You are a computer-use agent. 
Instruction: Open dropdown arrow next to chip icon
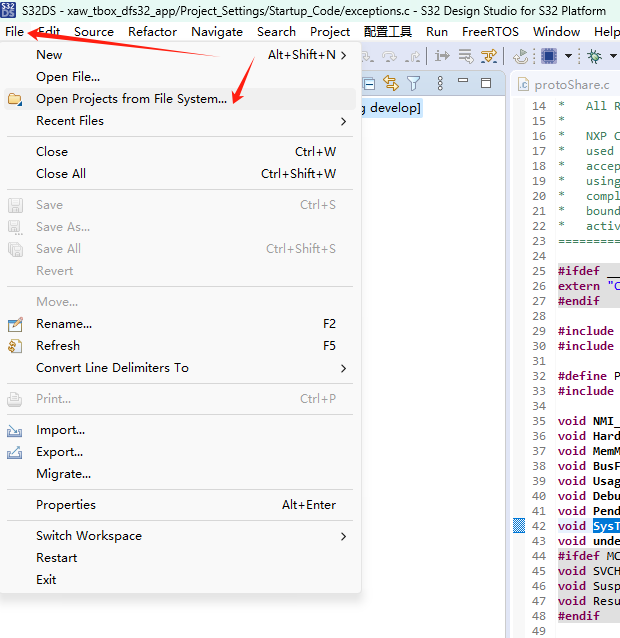click(568, 57)
